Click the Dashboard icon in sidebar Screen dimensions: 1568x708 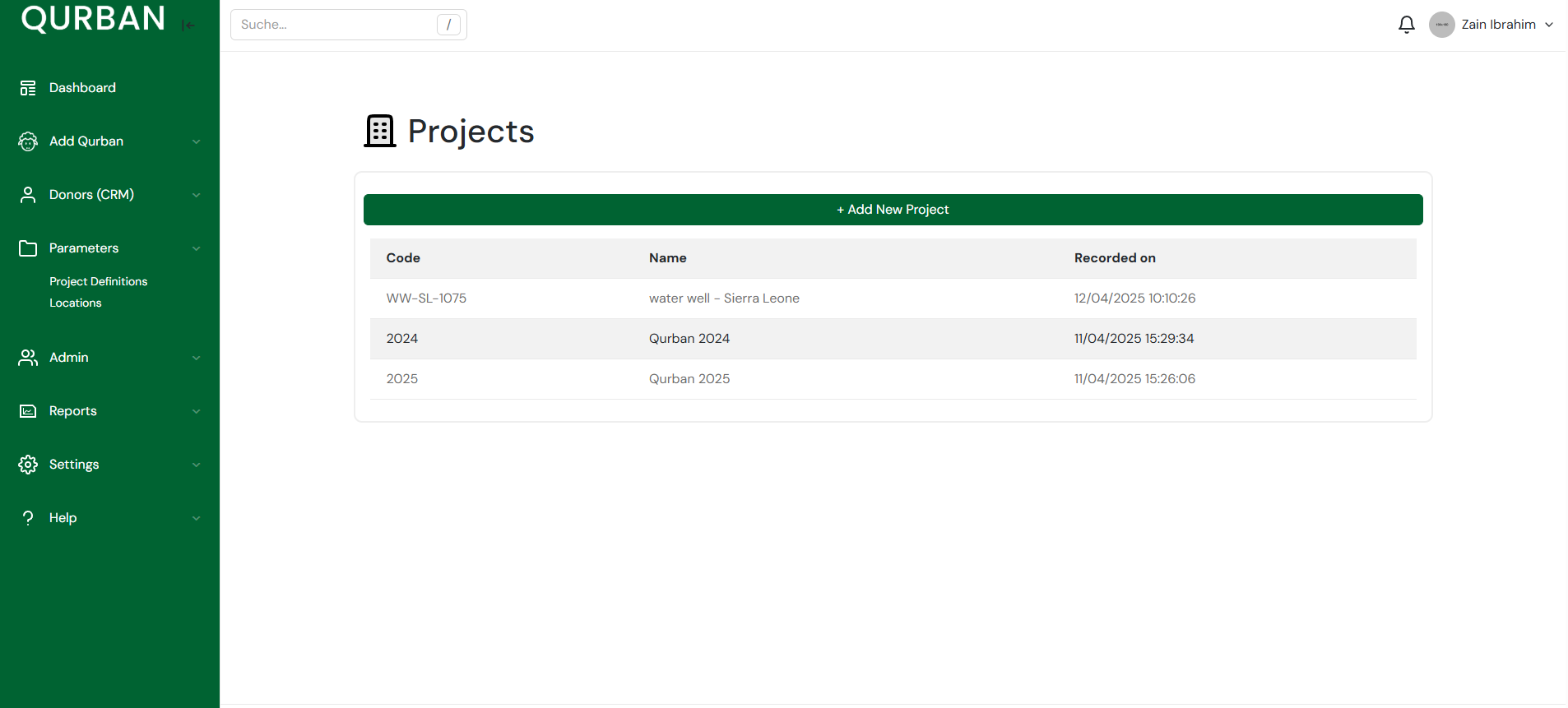pyautogui.click(x=28, y=88)
